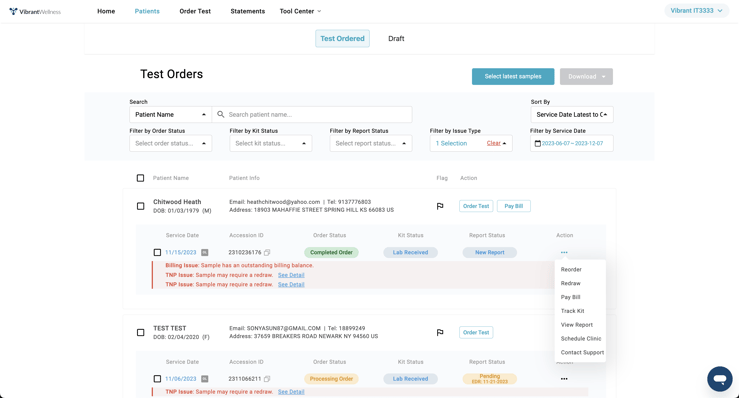Open the Download dropdown button
Screen dimensions: 739x398
pyautogui.click(x=586, y=76)
